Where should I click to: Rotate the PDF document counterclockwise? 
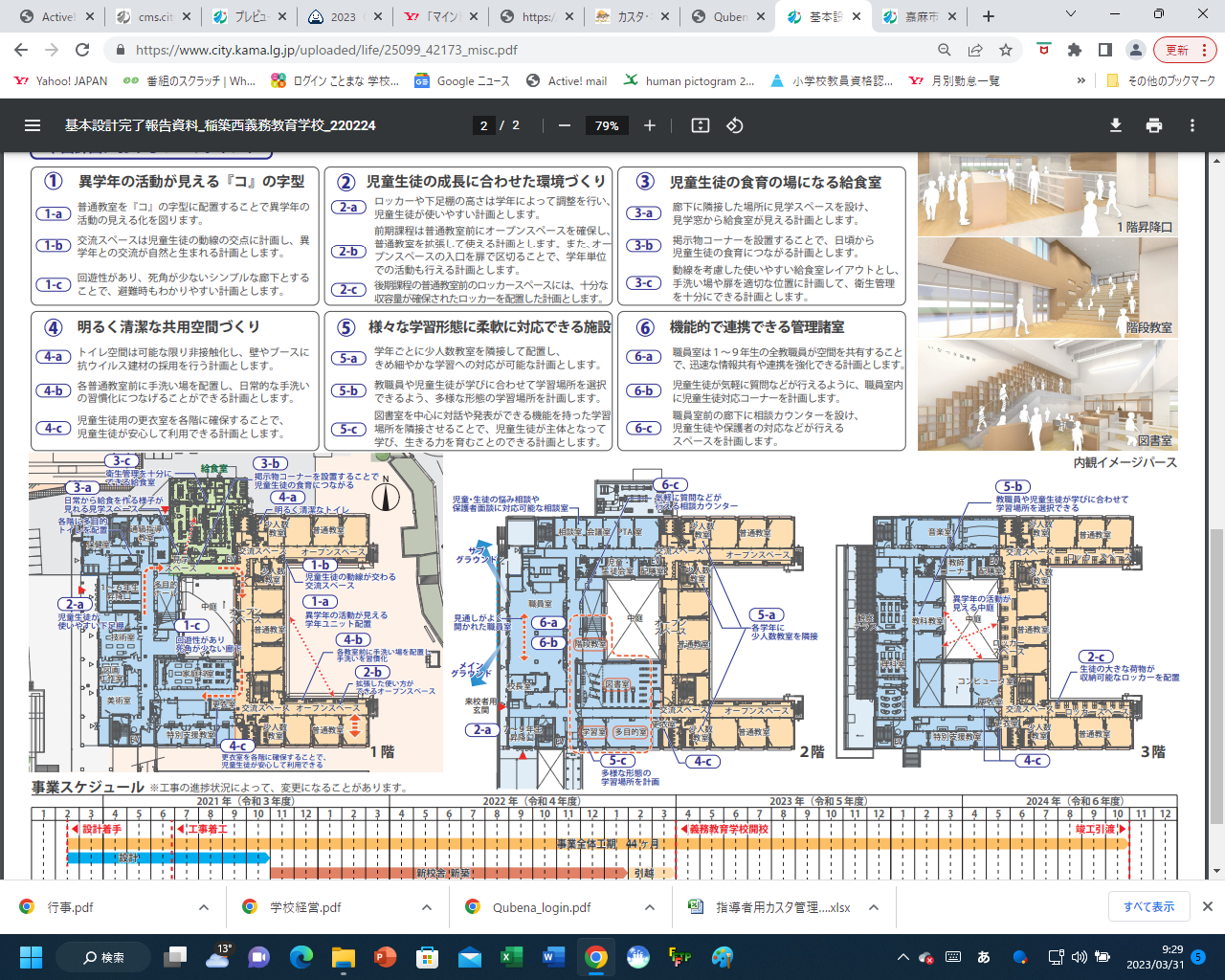coord(735,125)
